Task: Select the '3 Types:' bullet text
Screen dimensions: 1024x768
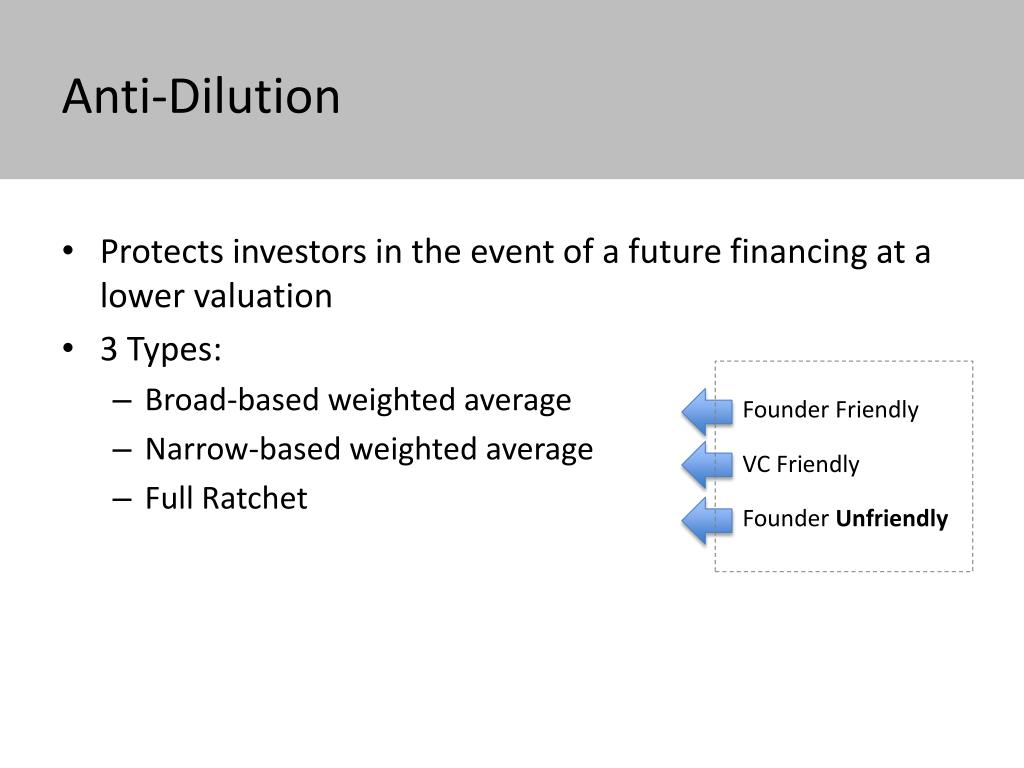Action: click(161, 349)
